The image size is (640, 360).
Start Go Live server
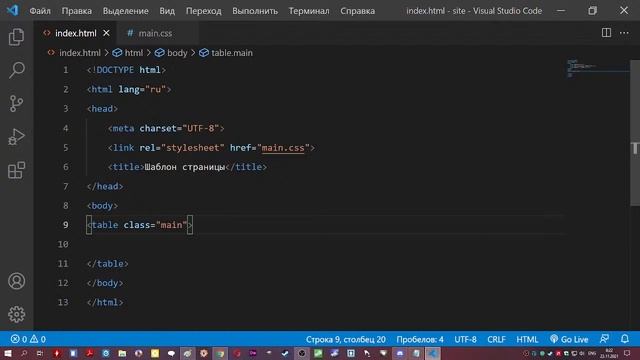click(569, 339)
